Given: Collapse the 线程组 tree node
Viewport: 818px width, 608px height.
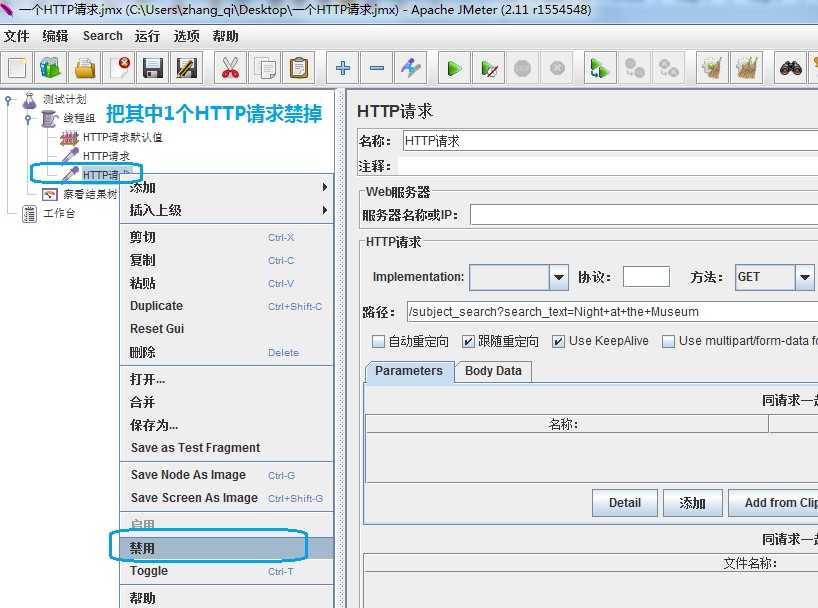Looking at the screenshot, I should click(x=28, y=118).
